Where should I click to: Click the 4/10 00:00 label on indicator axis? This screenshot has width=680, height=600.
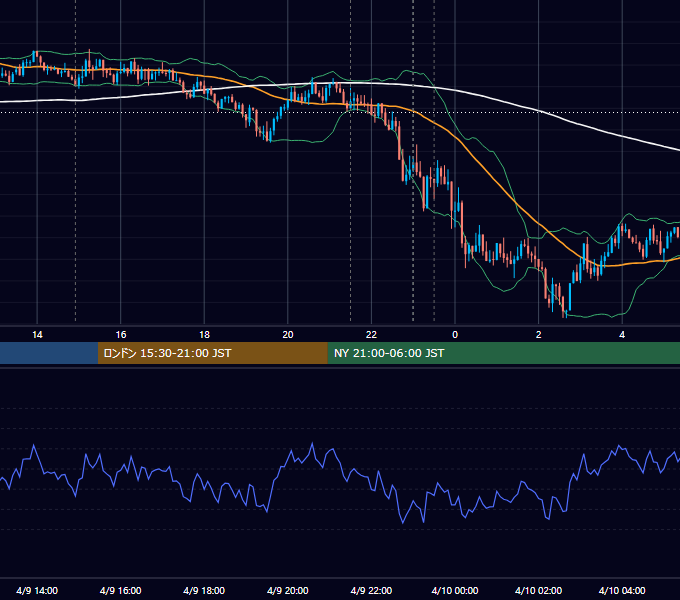point(455,590)
